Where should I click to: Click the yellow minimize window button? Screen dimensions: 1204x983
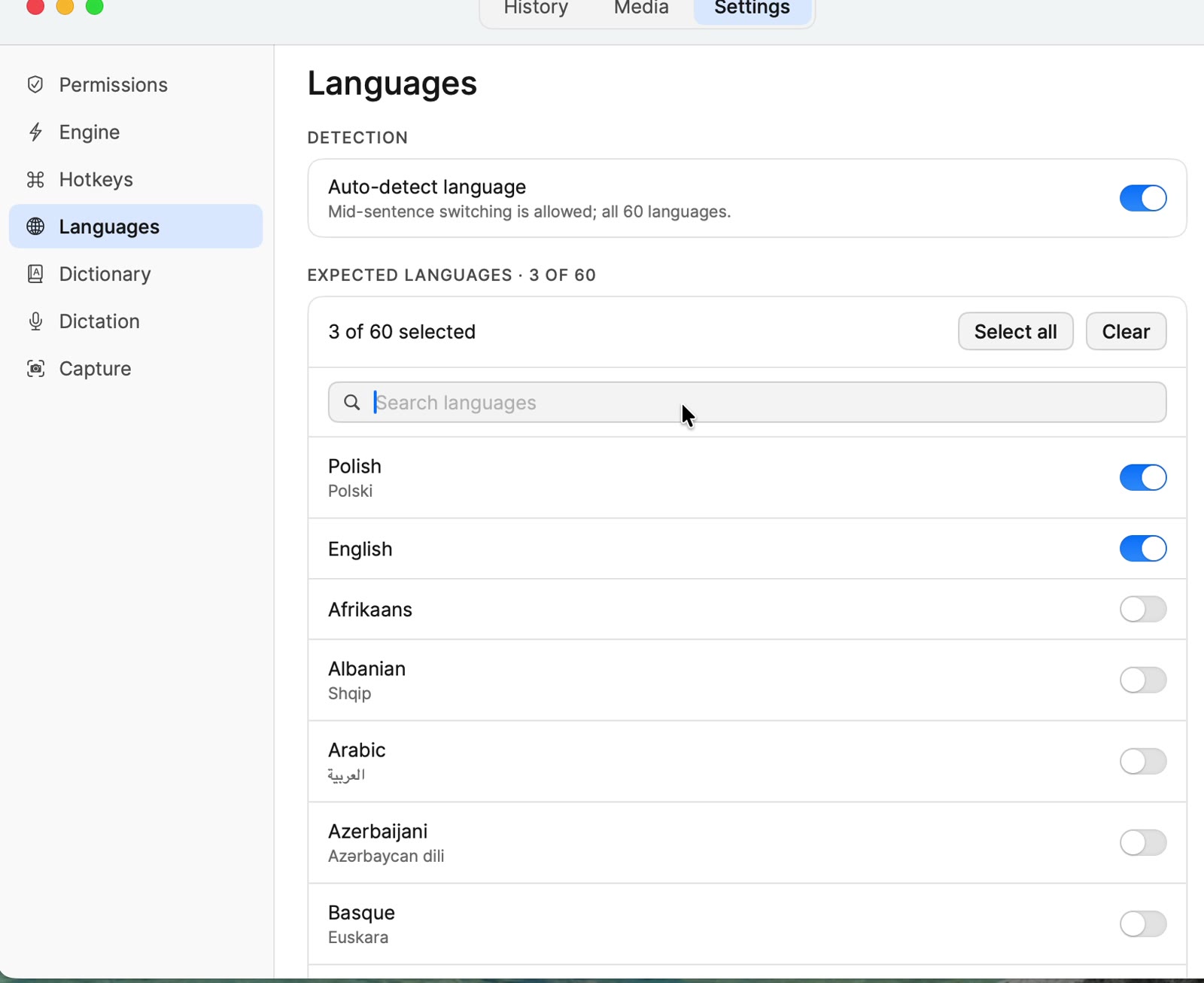tap(65, 6)
